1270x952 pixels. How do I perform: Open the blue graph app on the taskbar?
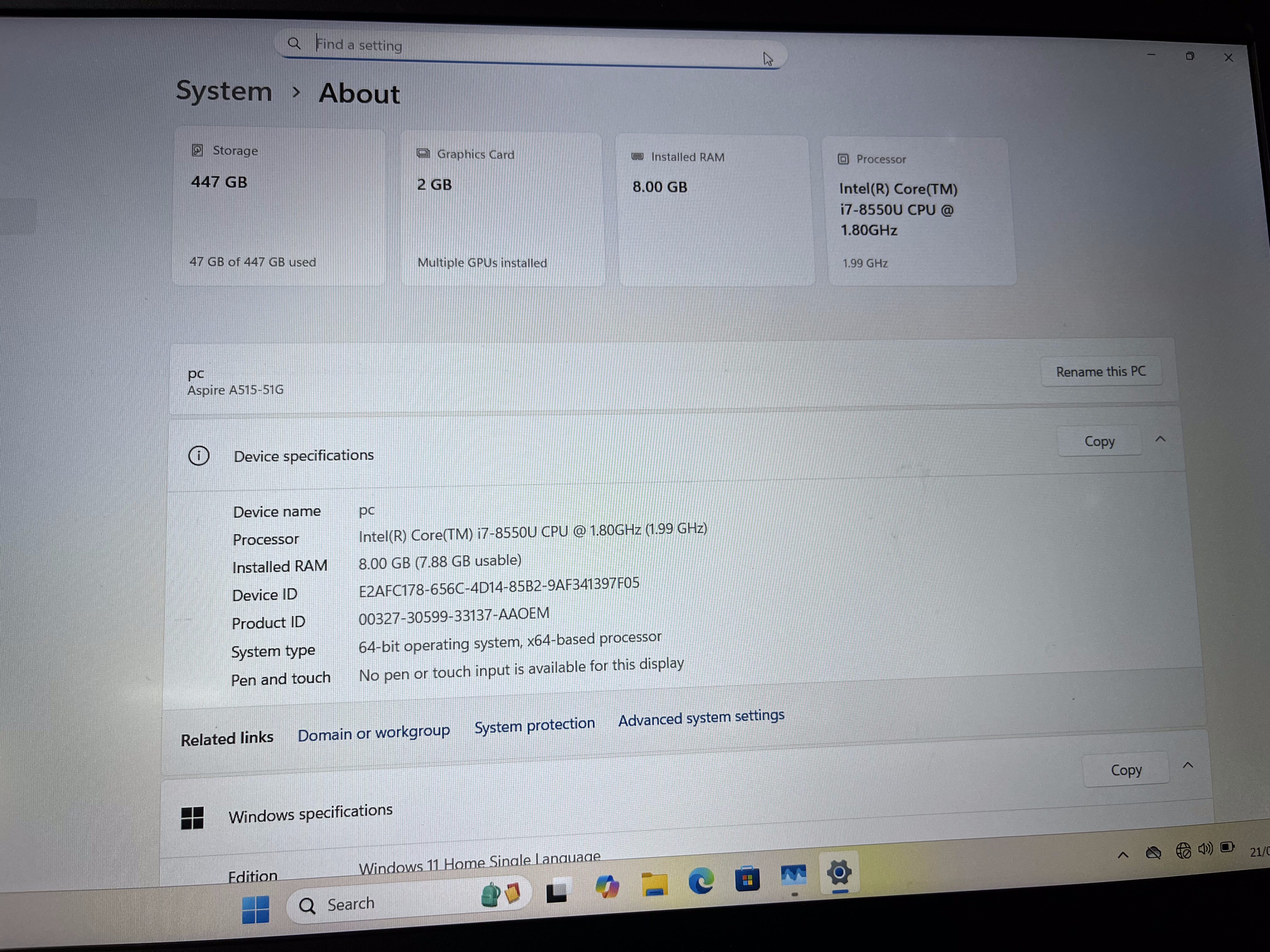[x=793, y=876]
